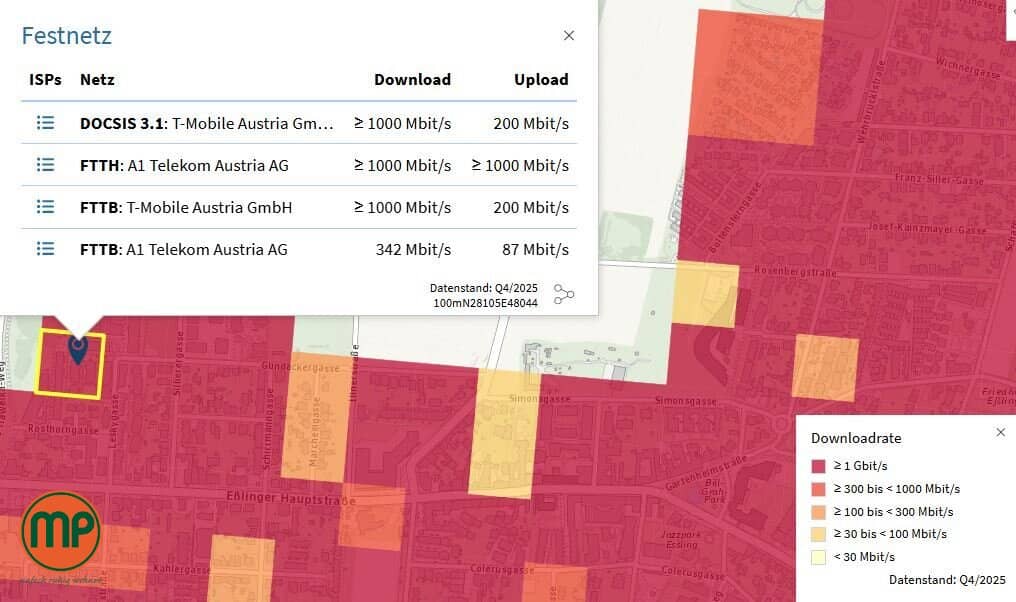Image resolution: width=1016 pixels, height=602 pixels.
Task: Click FTTB: T-Mobile Austria GmbH entry
Action: (x=186, y=207)
